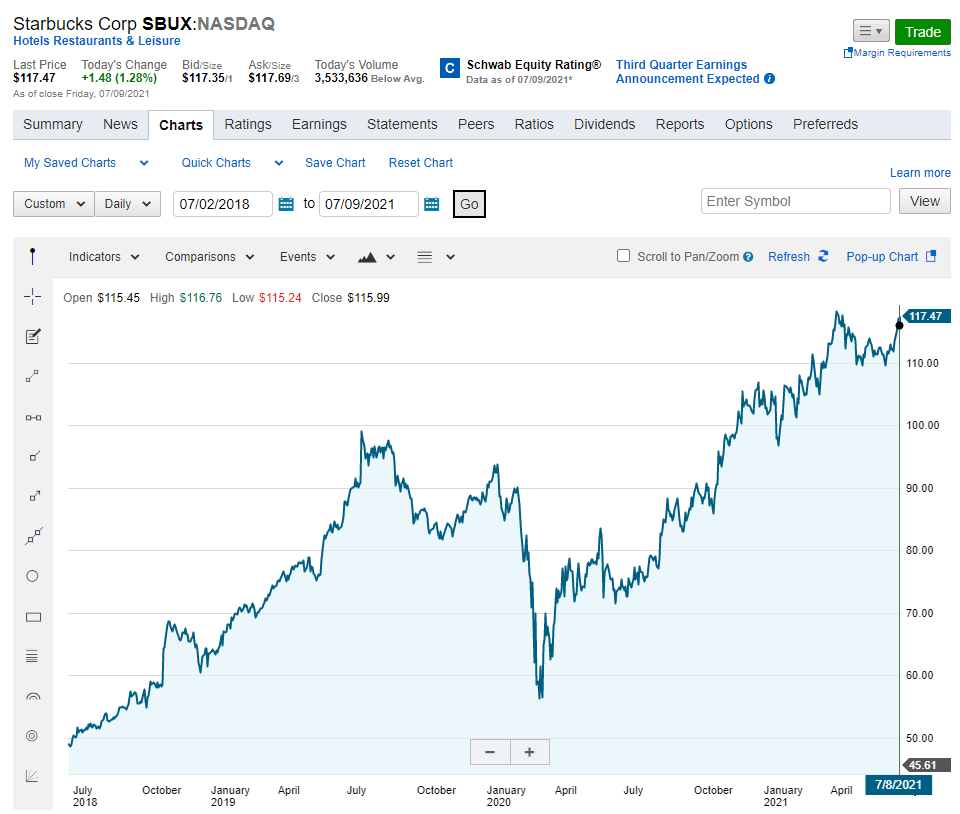This screenshot has width=960, height=814.
Task: Click the end date field 07/09/2021
Action: point(369,204)
